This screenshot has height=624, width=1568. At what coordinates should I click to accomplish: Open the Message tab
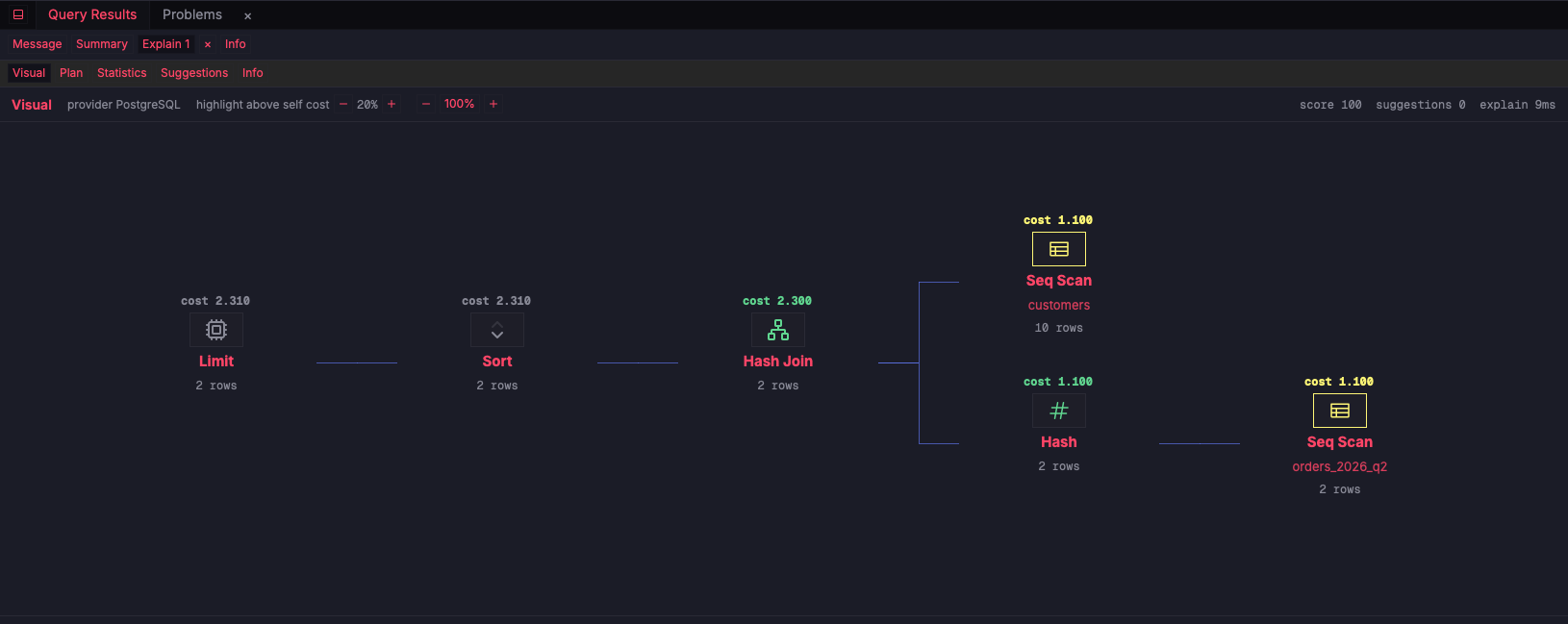point(38,44)
